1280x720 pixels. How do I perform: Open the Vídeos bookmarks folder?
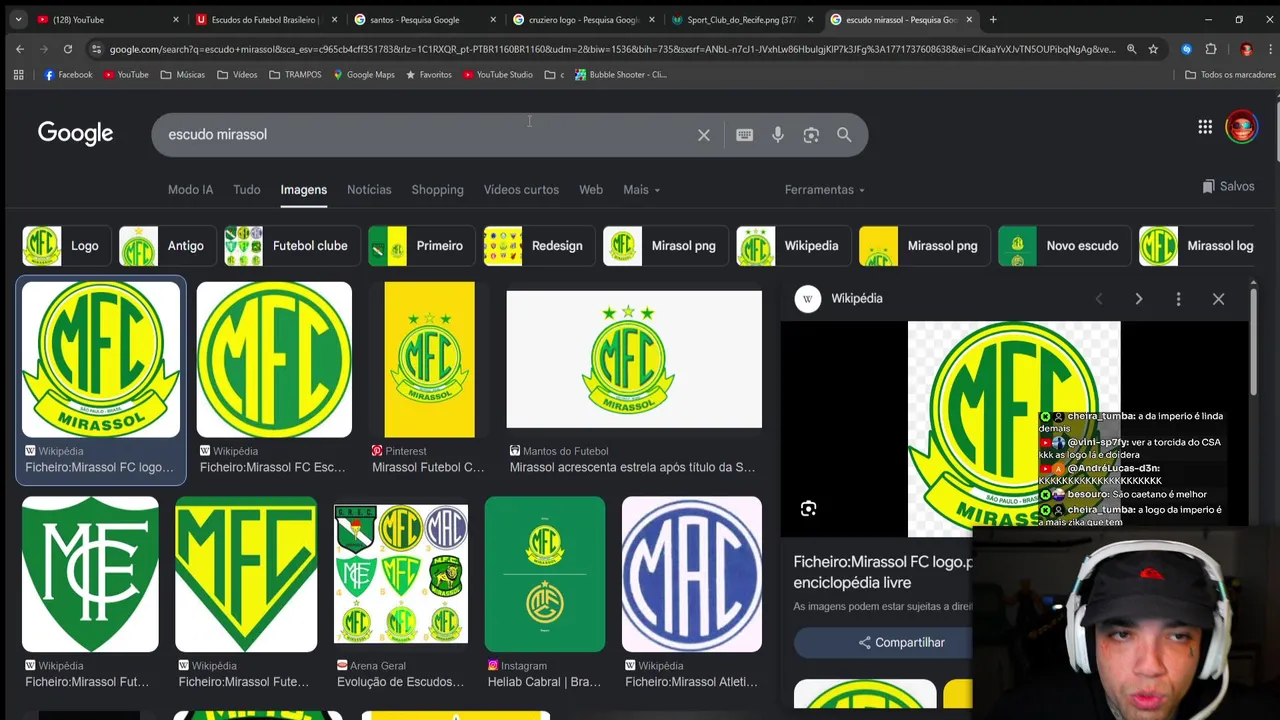pyautogui.click(x=237, y=75)
